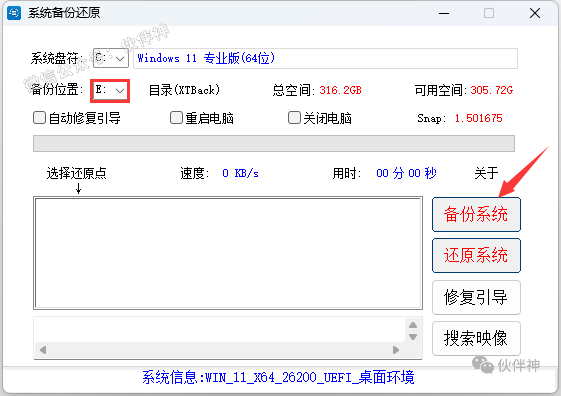The width and height of the screenshot is (561, 396).
Task: Enable the 自动修复引导 checkbox
Action: [x=39, y=118]
